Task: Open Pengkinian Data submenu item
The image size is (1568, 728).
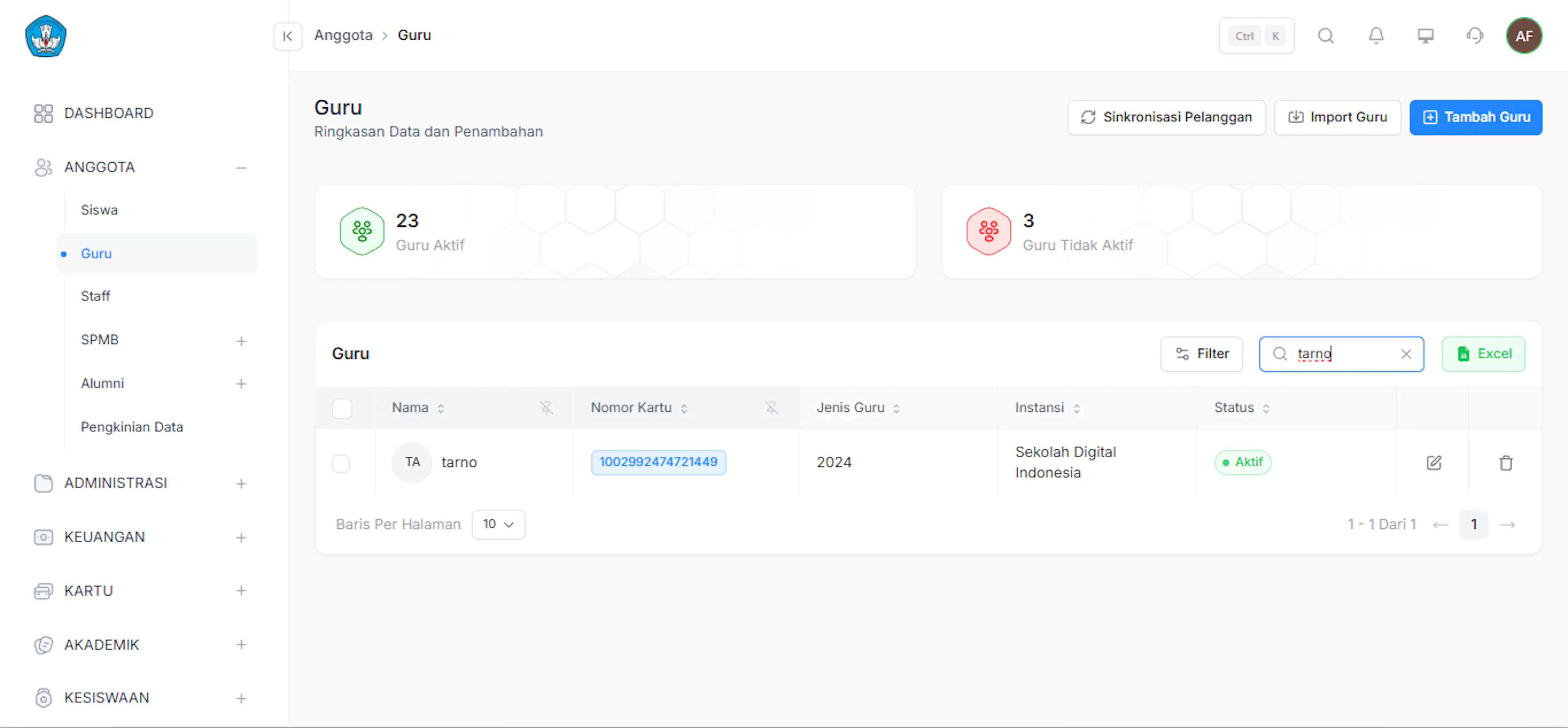Action: 132,427
